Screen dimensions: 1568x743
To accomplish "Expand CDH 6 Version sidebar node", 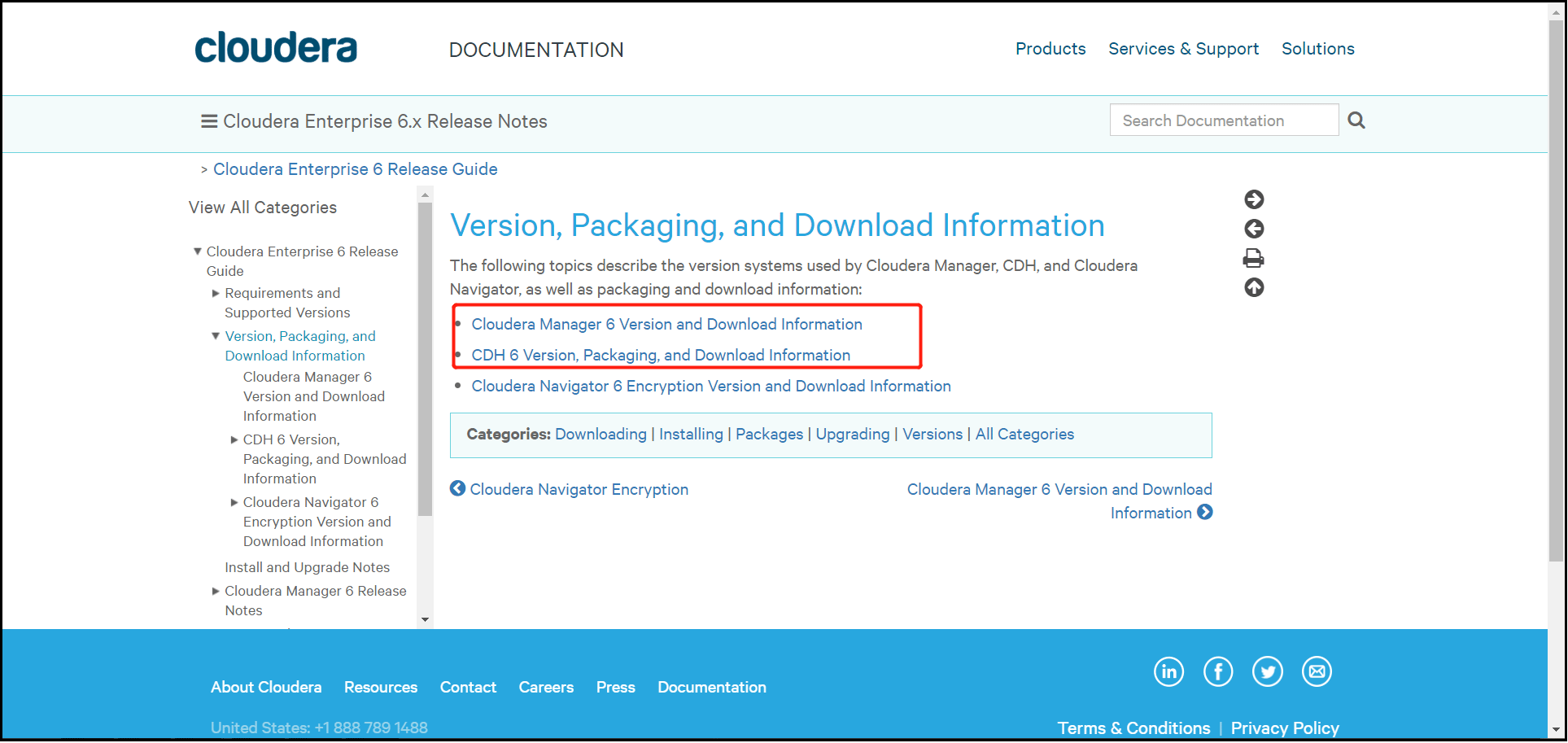I will pyautogui.click(x=234, y=439).
